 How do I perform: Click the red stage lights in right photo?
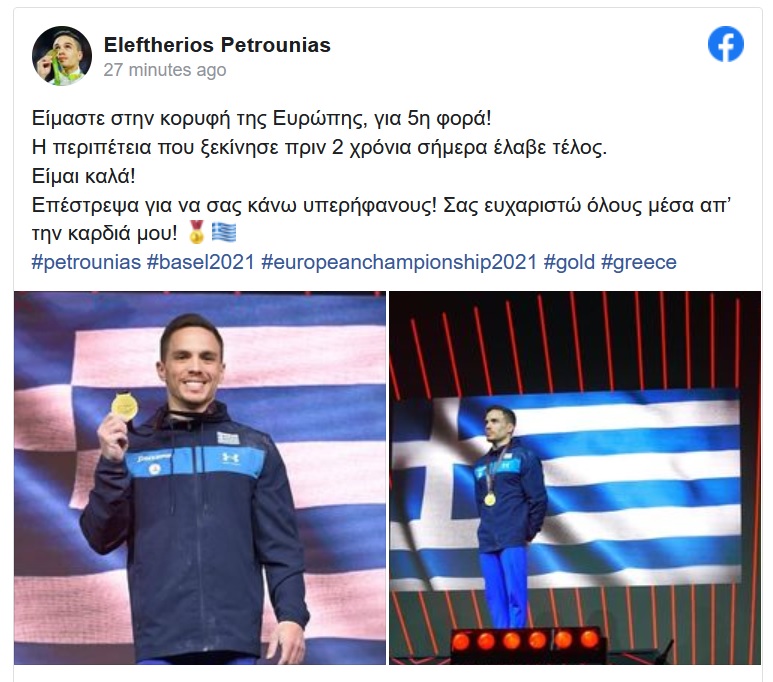(x=526, y=640)
